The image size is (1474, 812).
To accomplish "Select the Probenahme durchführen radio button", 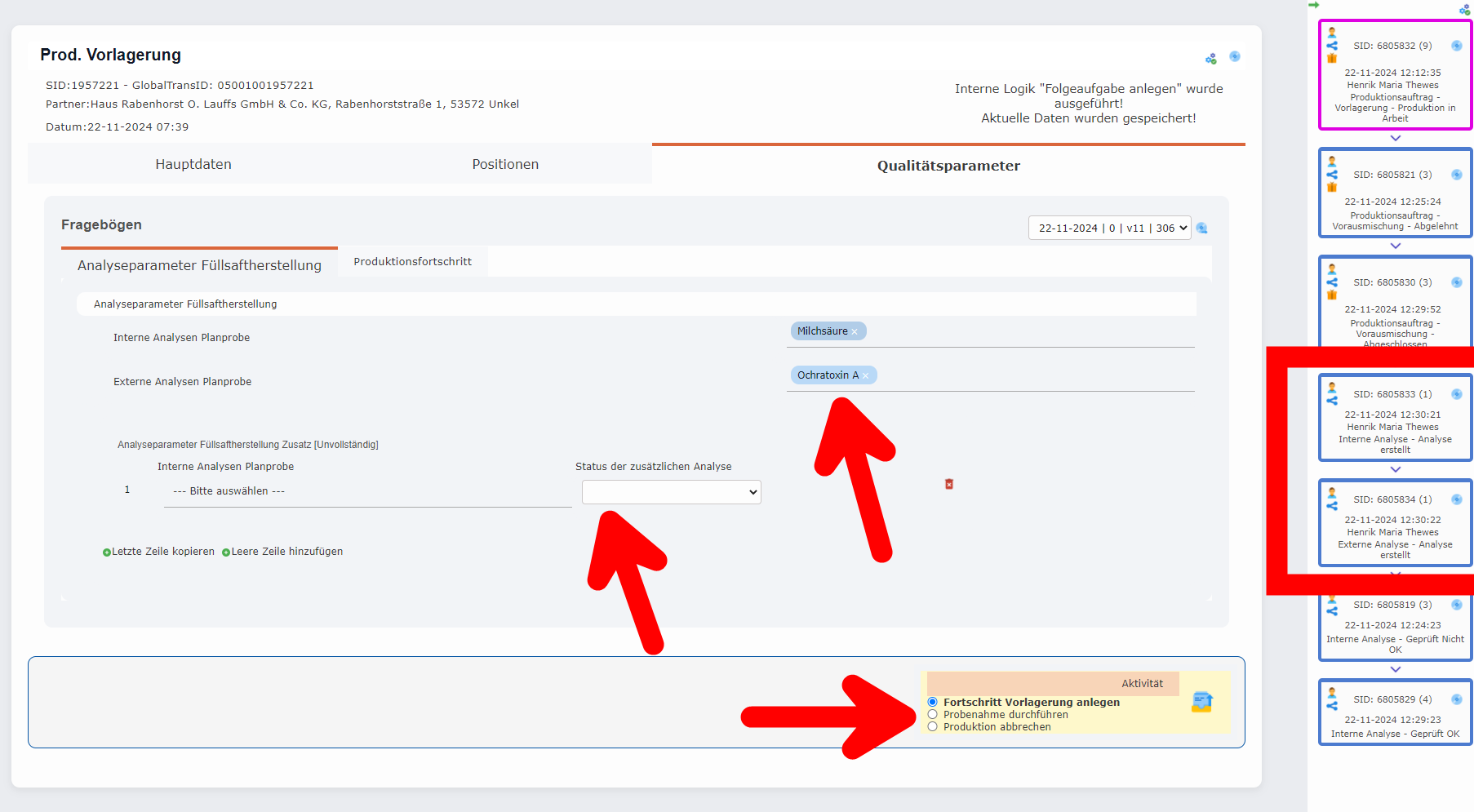I will pos(933,714).
